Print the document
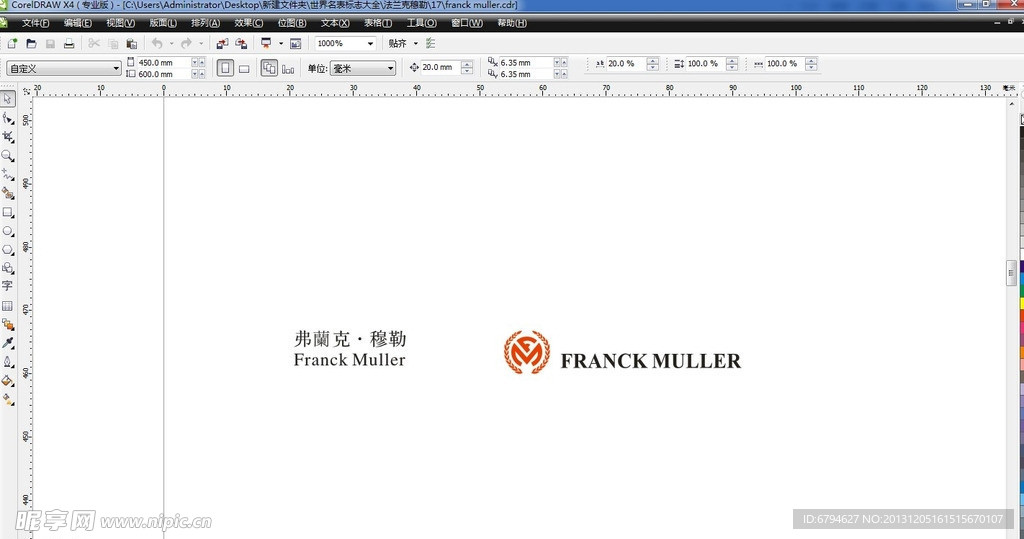The width and height of the screenshot is (1024, 539). tap(69, 44)
